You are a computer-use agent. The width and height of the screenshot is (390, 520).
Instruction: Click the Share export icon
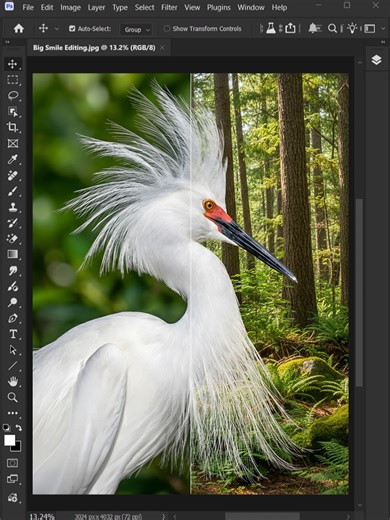[x=290, y=28]
